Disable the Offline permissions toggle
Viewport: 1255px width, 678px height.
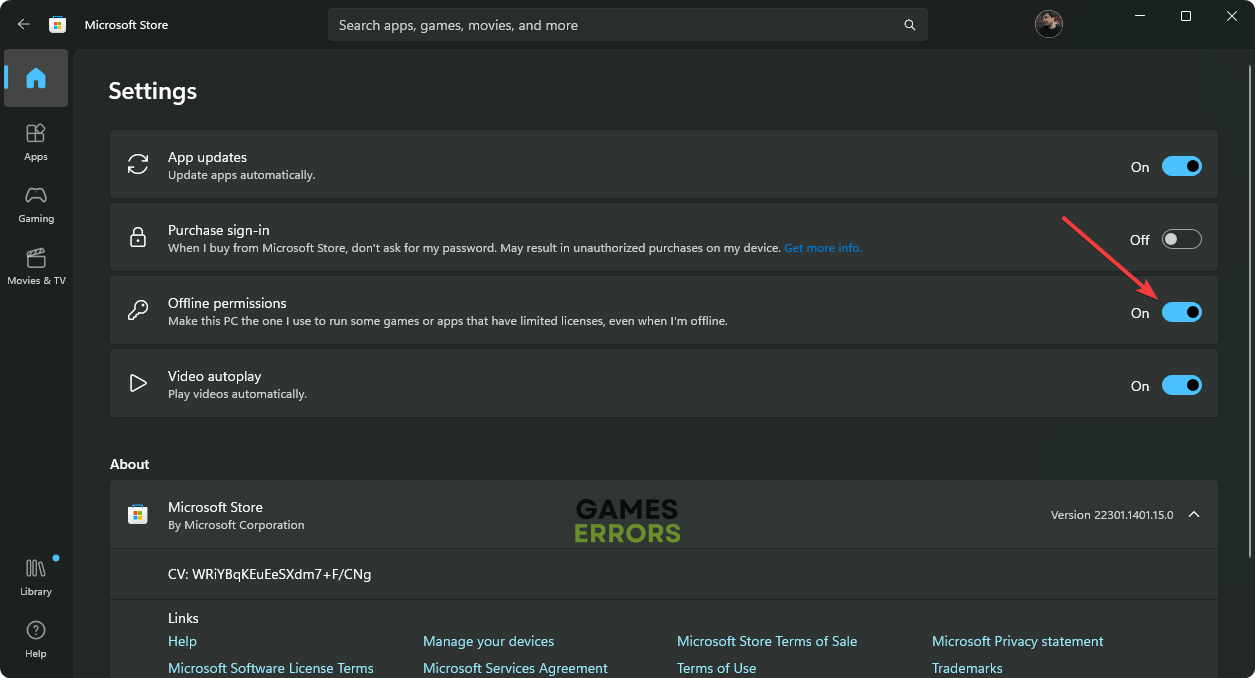(x=1181, y=312)
